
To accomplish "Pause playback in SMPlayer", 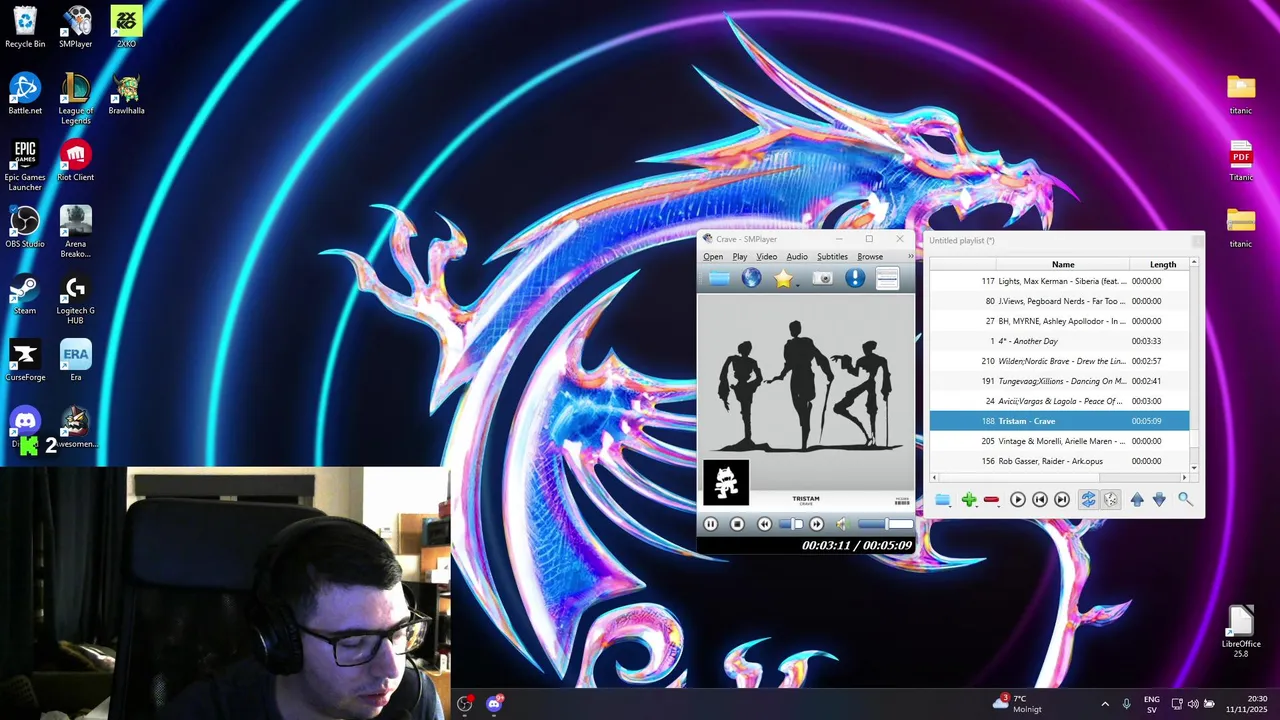I will (711, 524).
